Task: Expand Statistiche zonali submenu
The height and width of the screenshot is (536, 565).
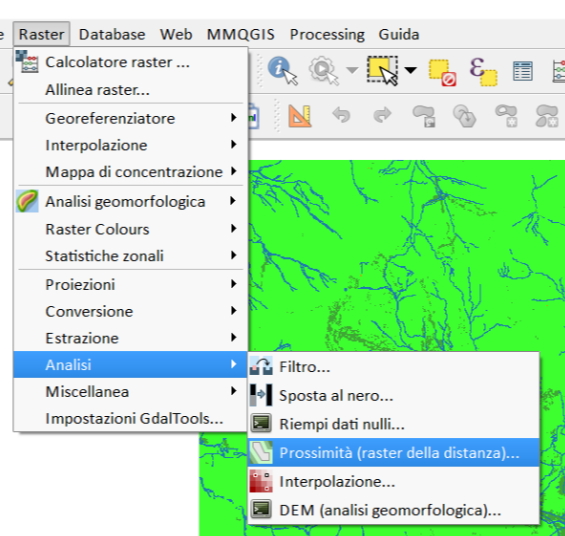Action: pos(130,256)
